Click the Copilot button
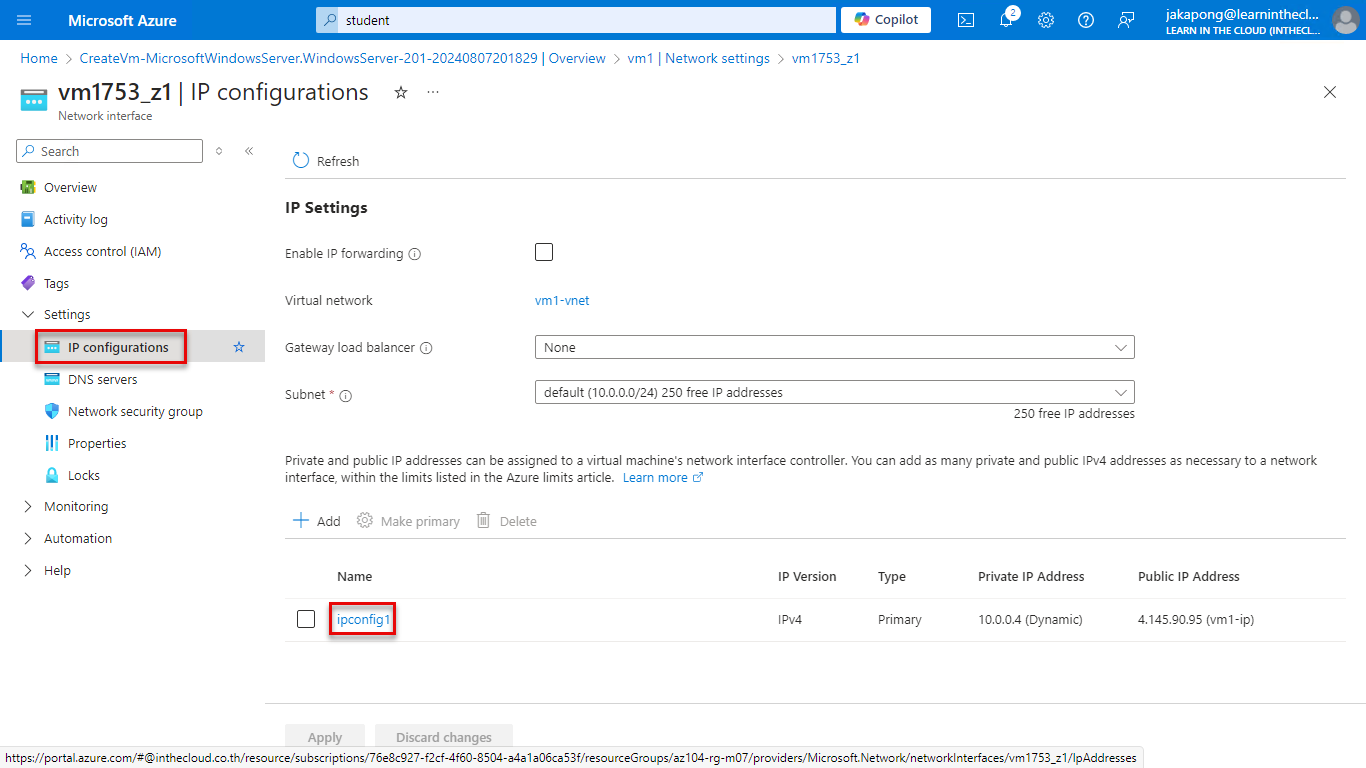1366x768 pixels. (x=886, y=20)
